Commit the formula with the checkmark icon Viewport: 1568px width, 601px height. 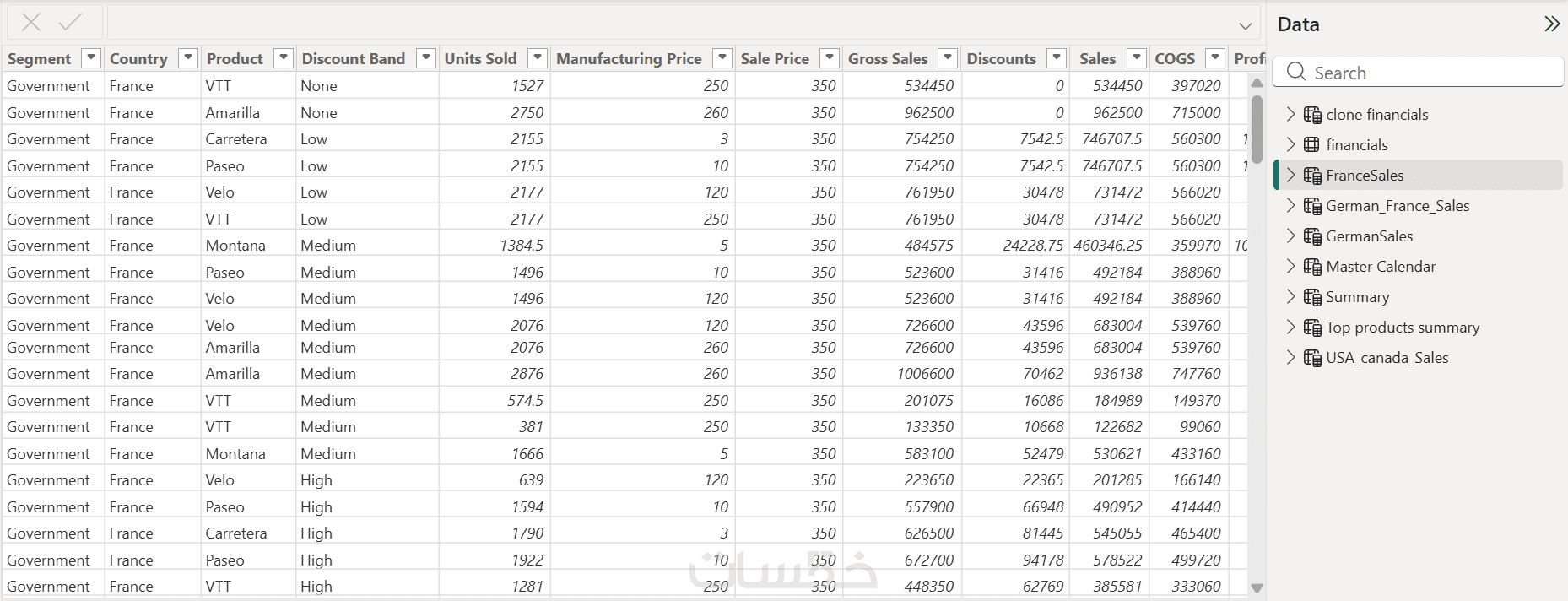(70, 22)
